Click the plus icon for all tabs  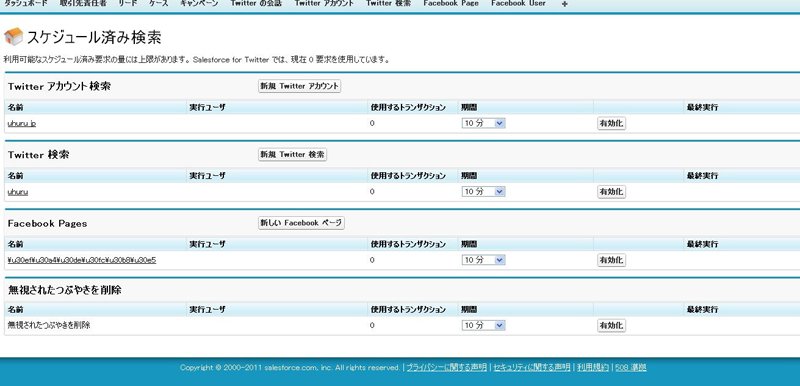pyautogui.click(x=564, y=4)
